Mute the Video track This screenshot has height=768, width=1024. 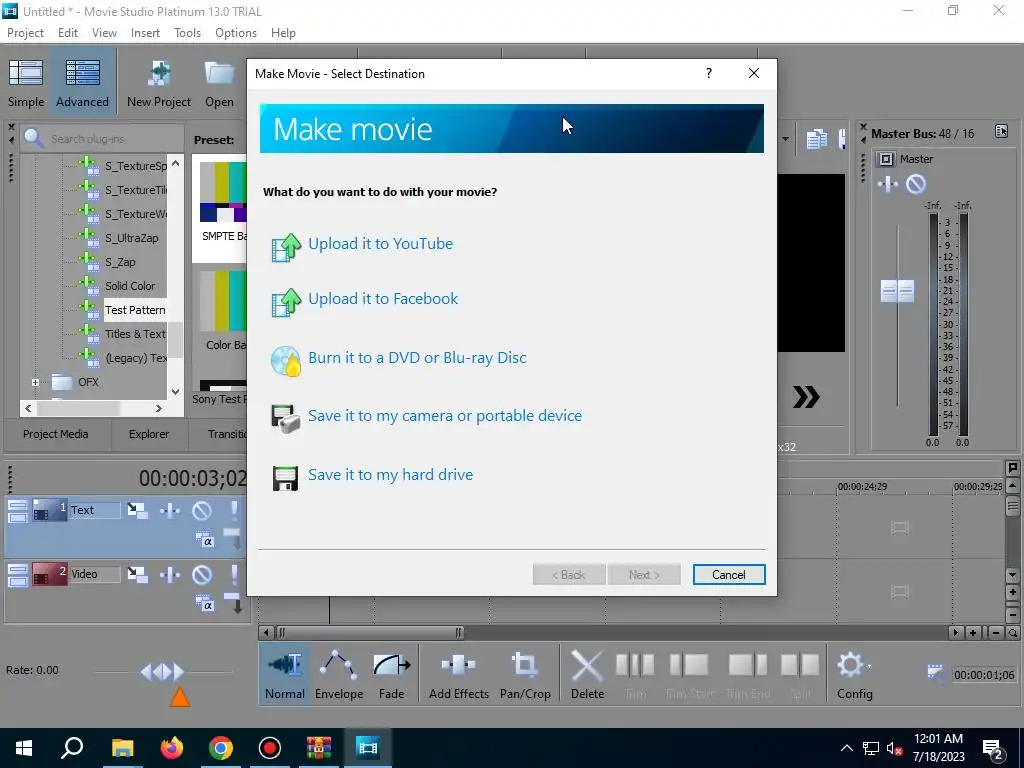pyautogui.click(x=202, y=575)
